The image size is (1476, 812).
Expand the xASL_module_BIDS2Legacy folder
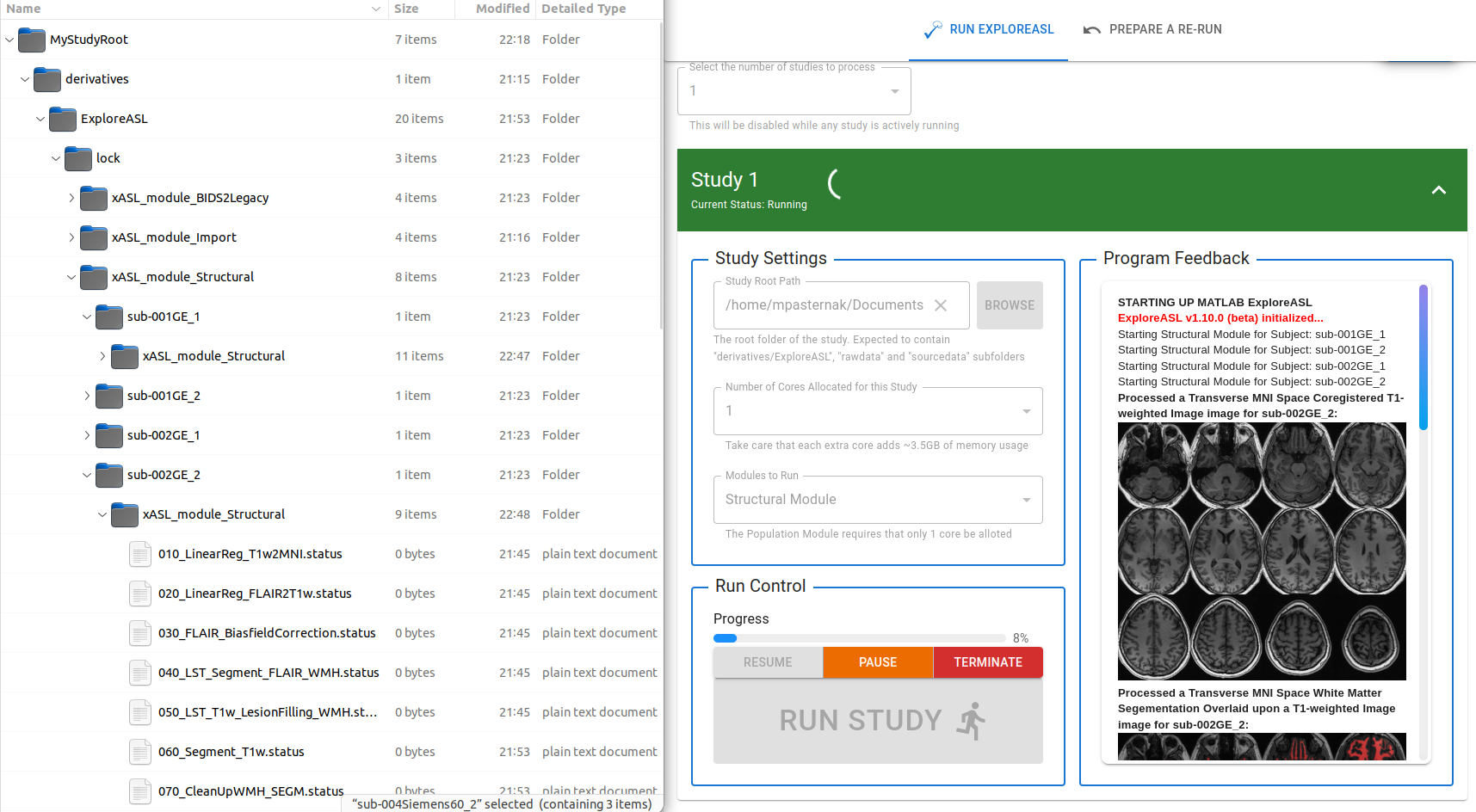(x=71, y=198)
